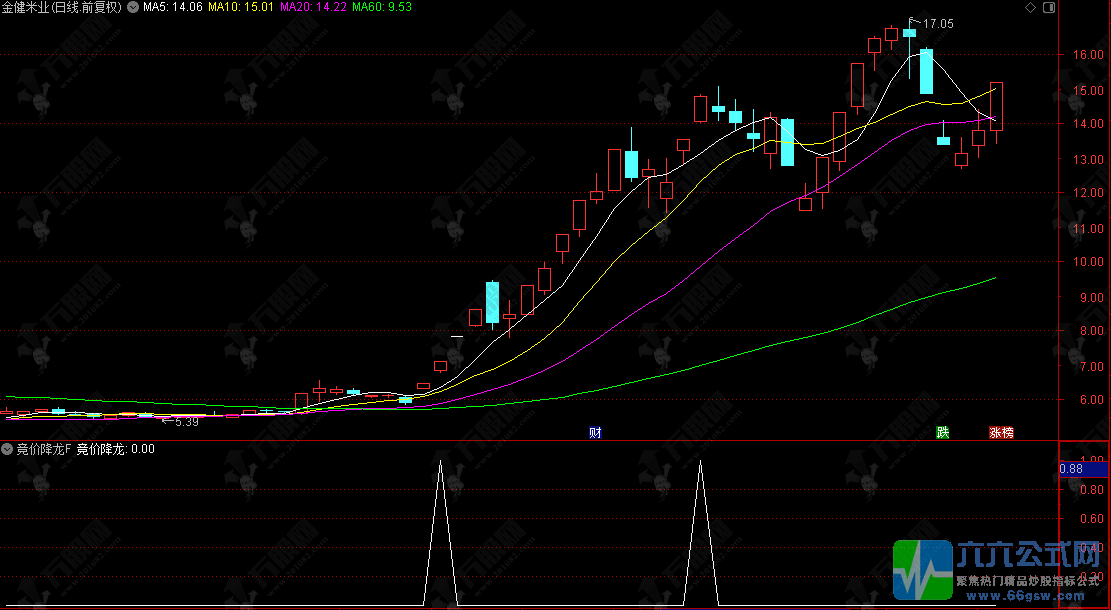Image resolution: width=1111 pixels, height=610 pixels.
Task: Select the 金健米业(日线,前复权) chart title
Action: 62,7
